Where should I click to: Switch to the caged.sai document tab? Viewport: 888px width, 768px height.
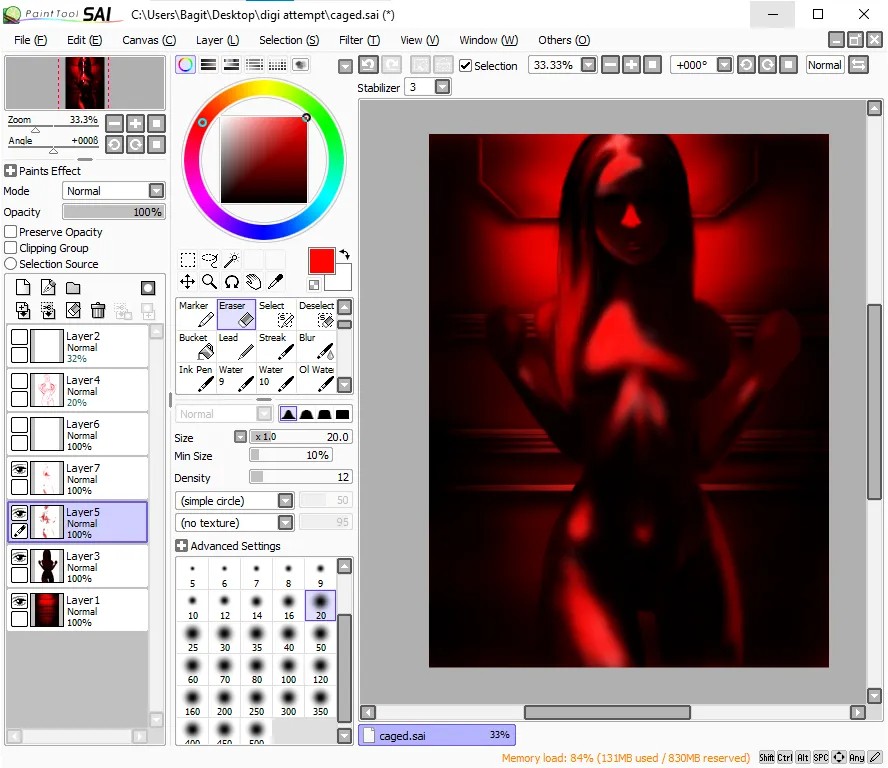[x=437, y=735]
